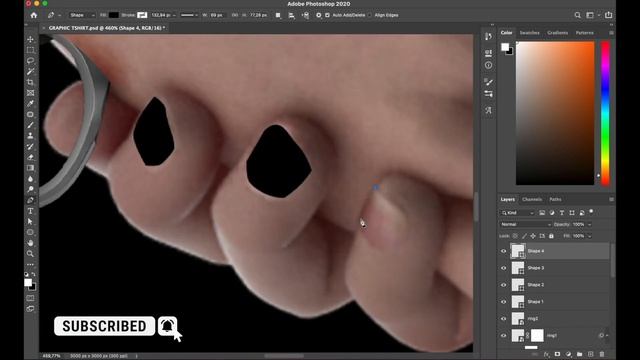
Task: Create new fill or adjustment layer
Action: pos(569,354)
